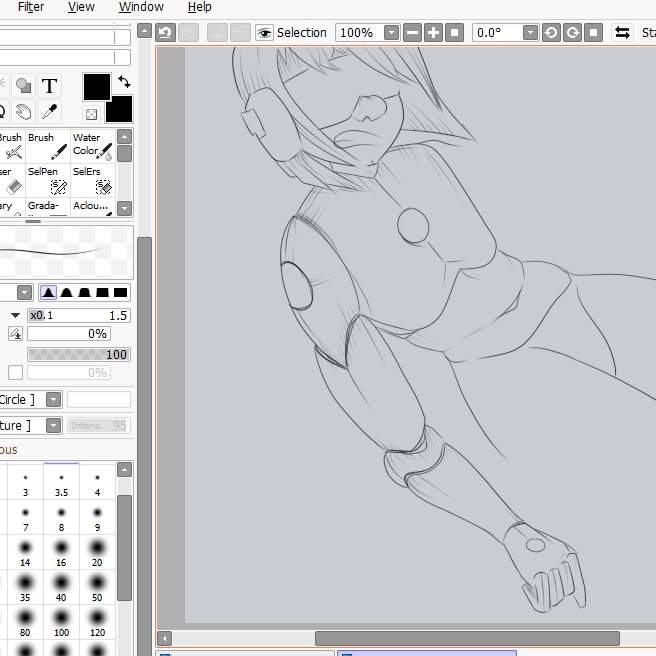Image resolution: width=656 pixels, height=656 pixels.
Task: Swap foreground and background colors
Action: click(124, 81)
